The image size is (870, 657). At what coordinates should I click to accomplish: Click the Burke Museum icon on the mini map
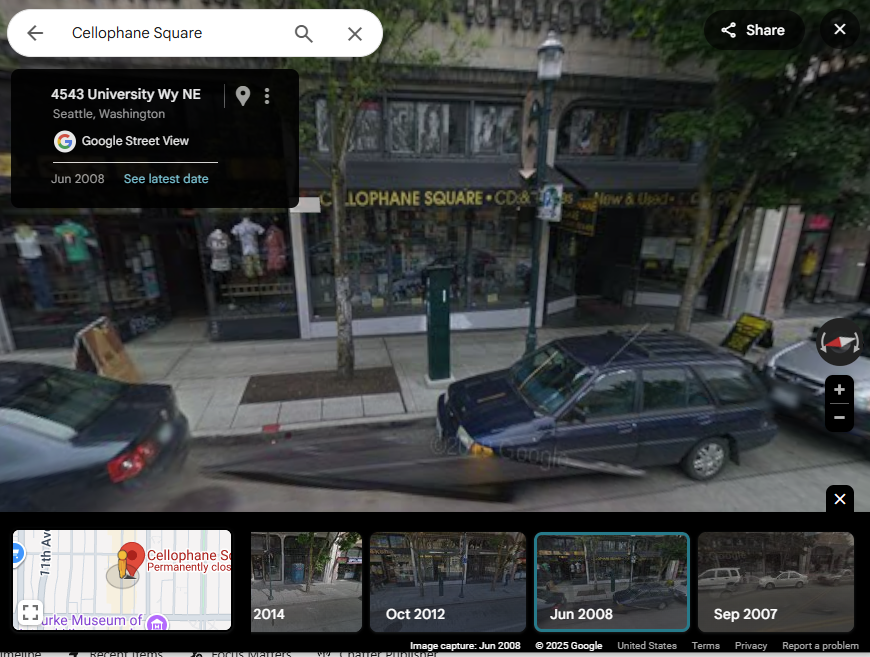coord(156,624)
